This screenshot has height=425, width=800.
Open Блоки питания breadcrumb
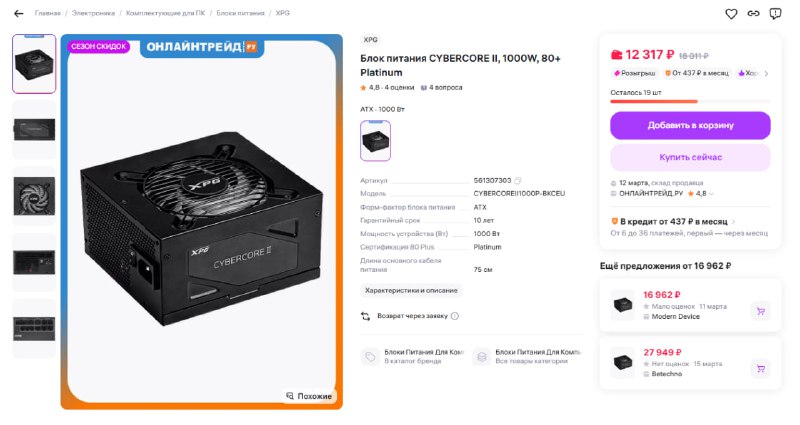coord(240,13)
